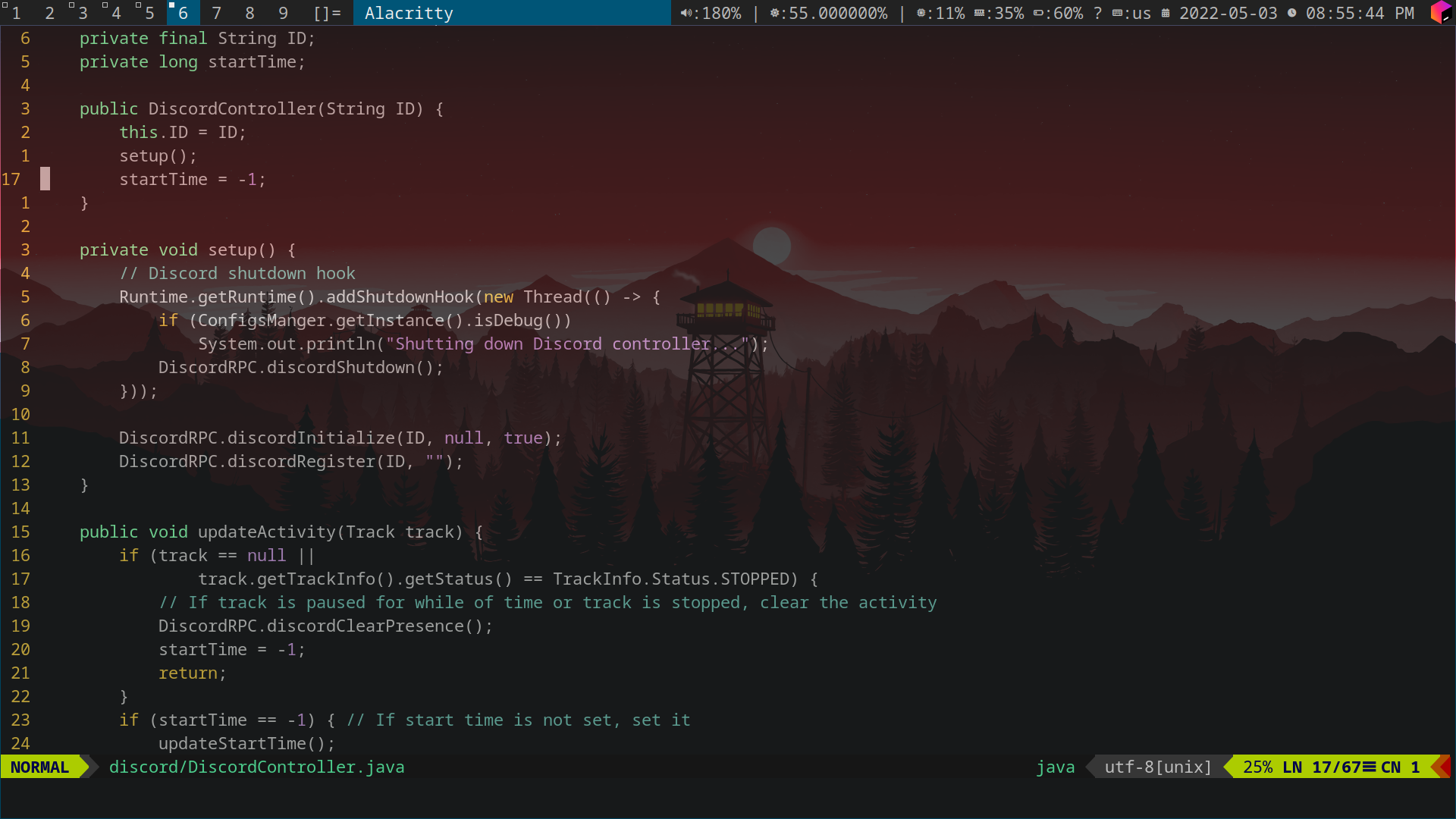
Task: Click the 'Shutting down Discord controller...' string
Action: click(567, 344)
